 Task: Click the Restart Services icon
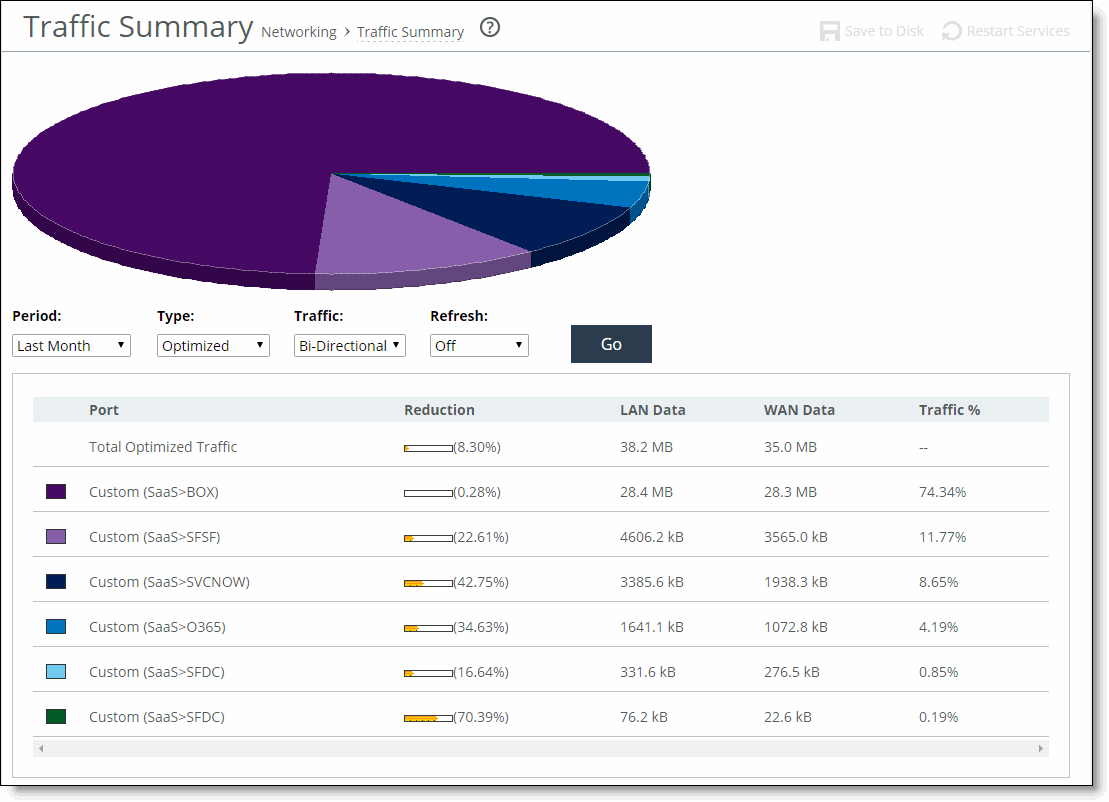click(x=952, y=31)
